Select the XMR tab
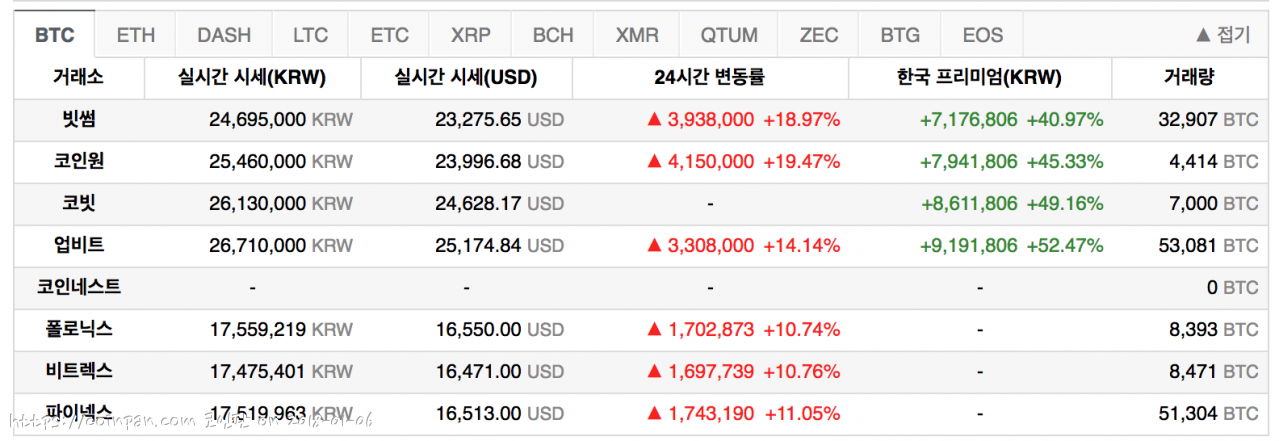 coord(637,35)
